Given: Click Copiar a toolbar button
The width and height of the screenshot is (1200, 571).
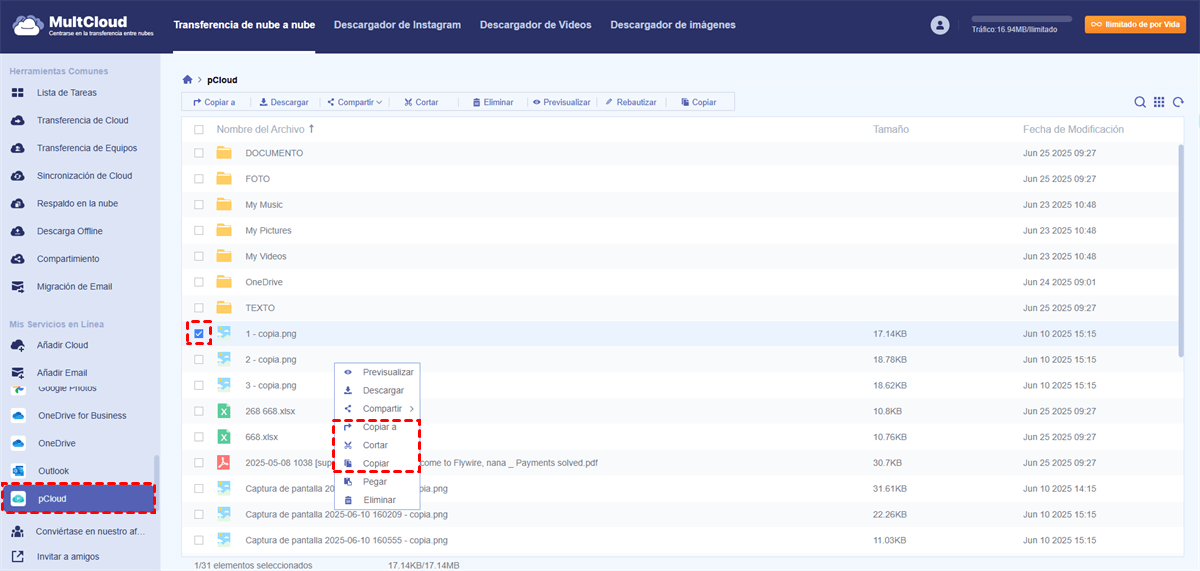Looking at the screenshot, I should [214, 102].
